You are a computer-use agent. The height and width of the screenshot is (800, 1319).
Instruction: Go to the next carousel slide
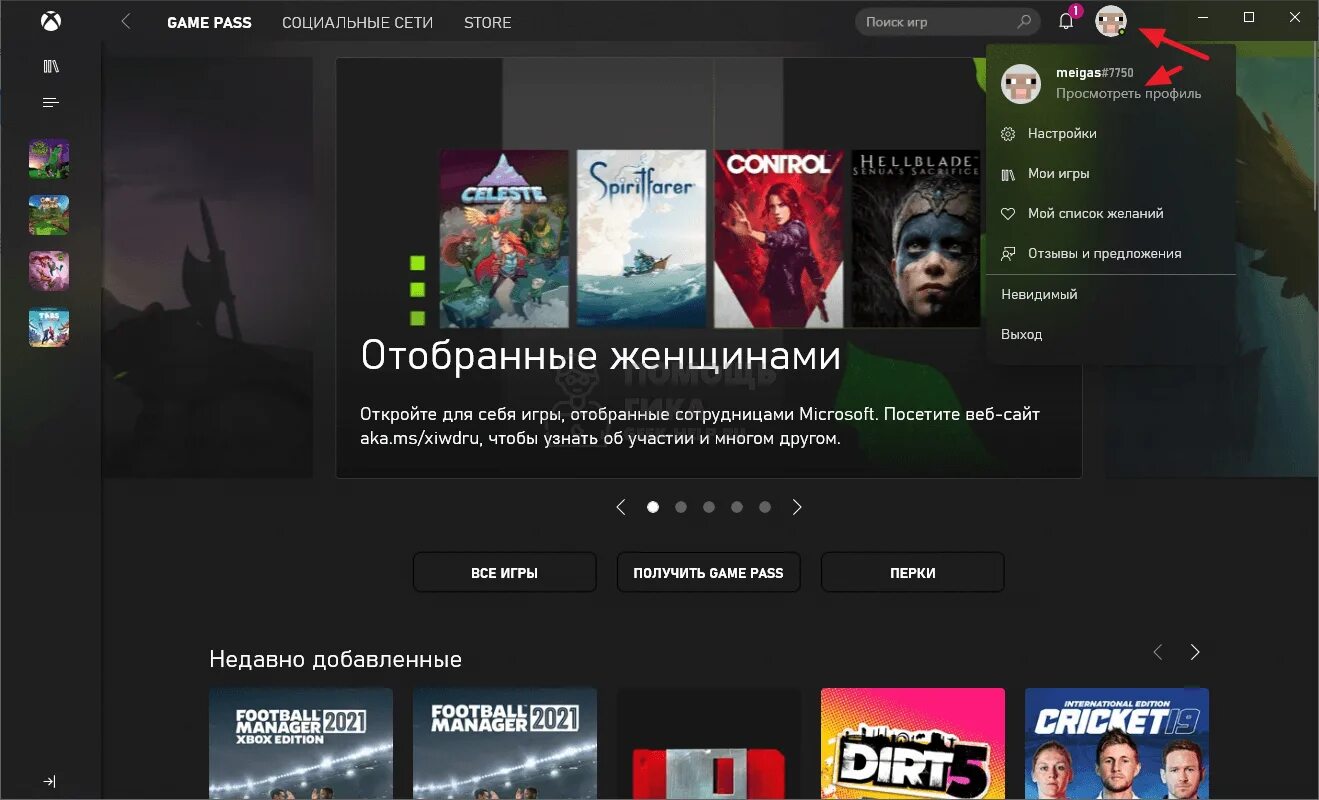pos(797,507)
